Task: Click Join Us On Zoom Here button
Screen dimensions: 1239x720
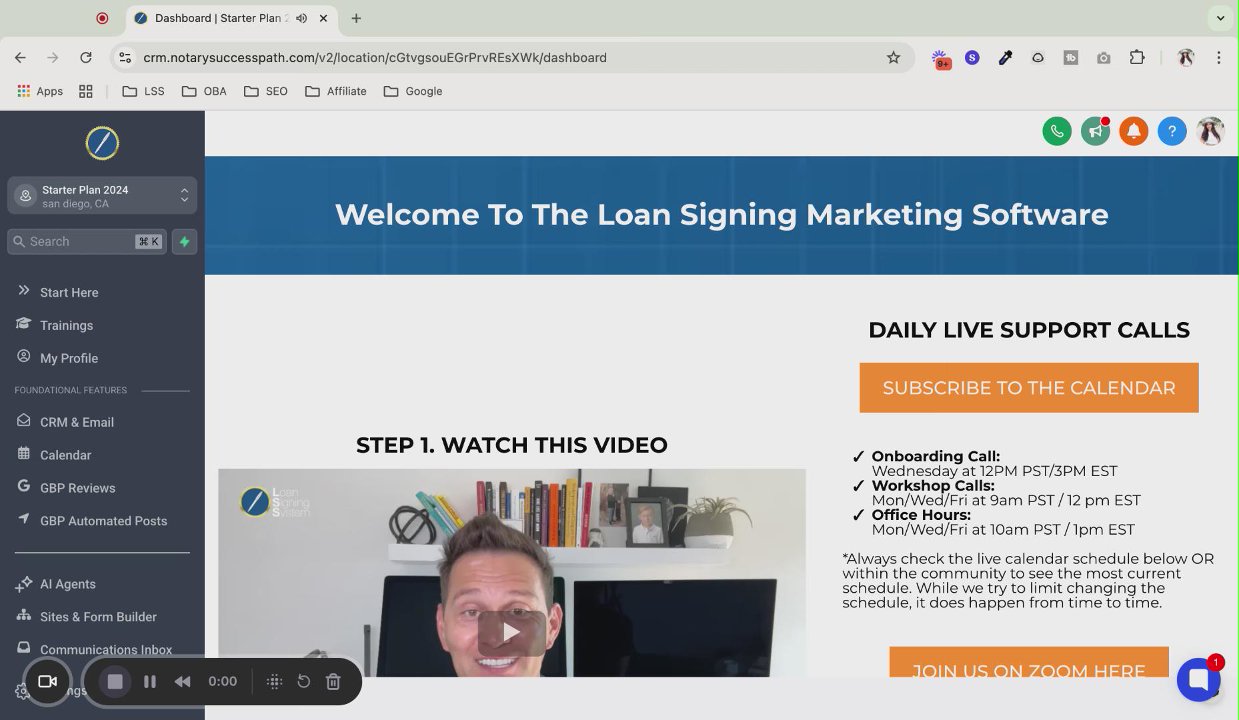Action: [x=1029, y=664]
